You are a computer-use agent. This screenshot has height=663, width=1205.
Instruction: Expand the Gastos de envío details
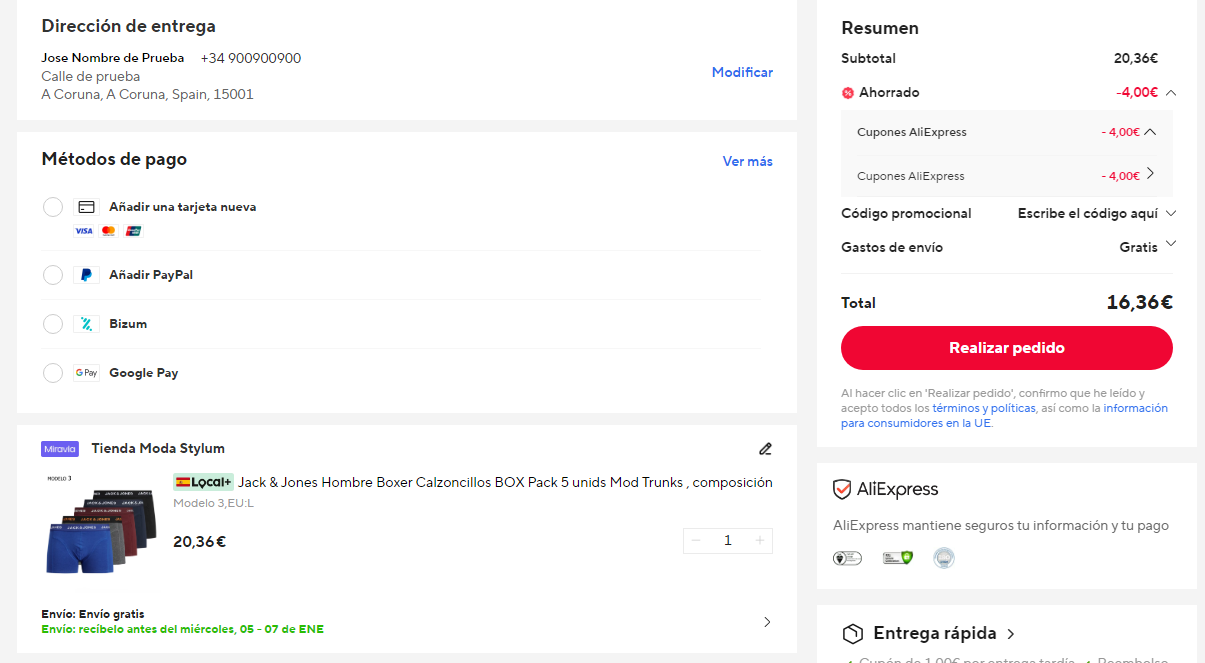[1171, 244]
